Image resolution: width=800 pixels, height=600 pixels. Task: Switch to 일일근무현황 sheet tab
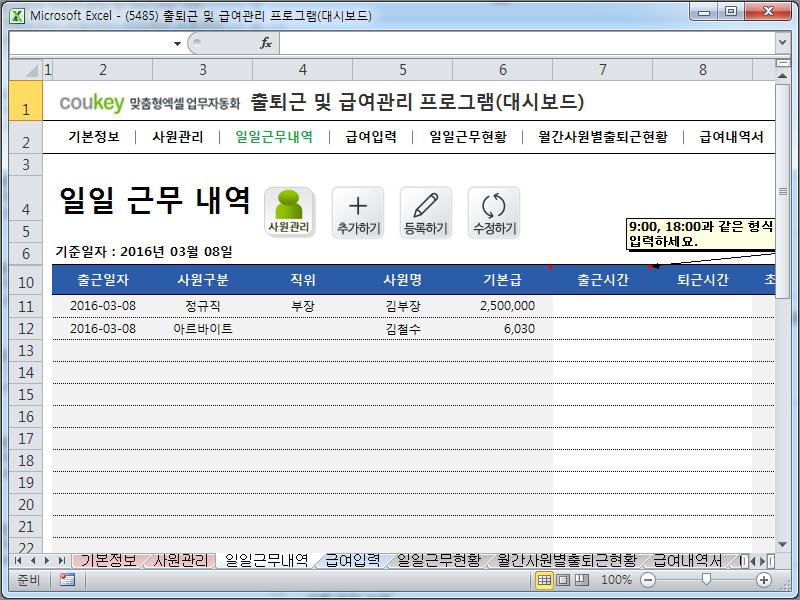[x=439, y=561]
